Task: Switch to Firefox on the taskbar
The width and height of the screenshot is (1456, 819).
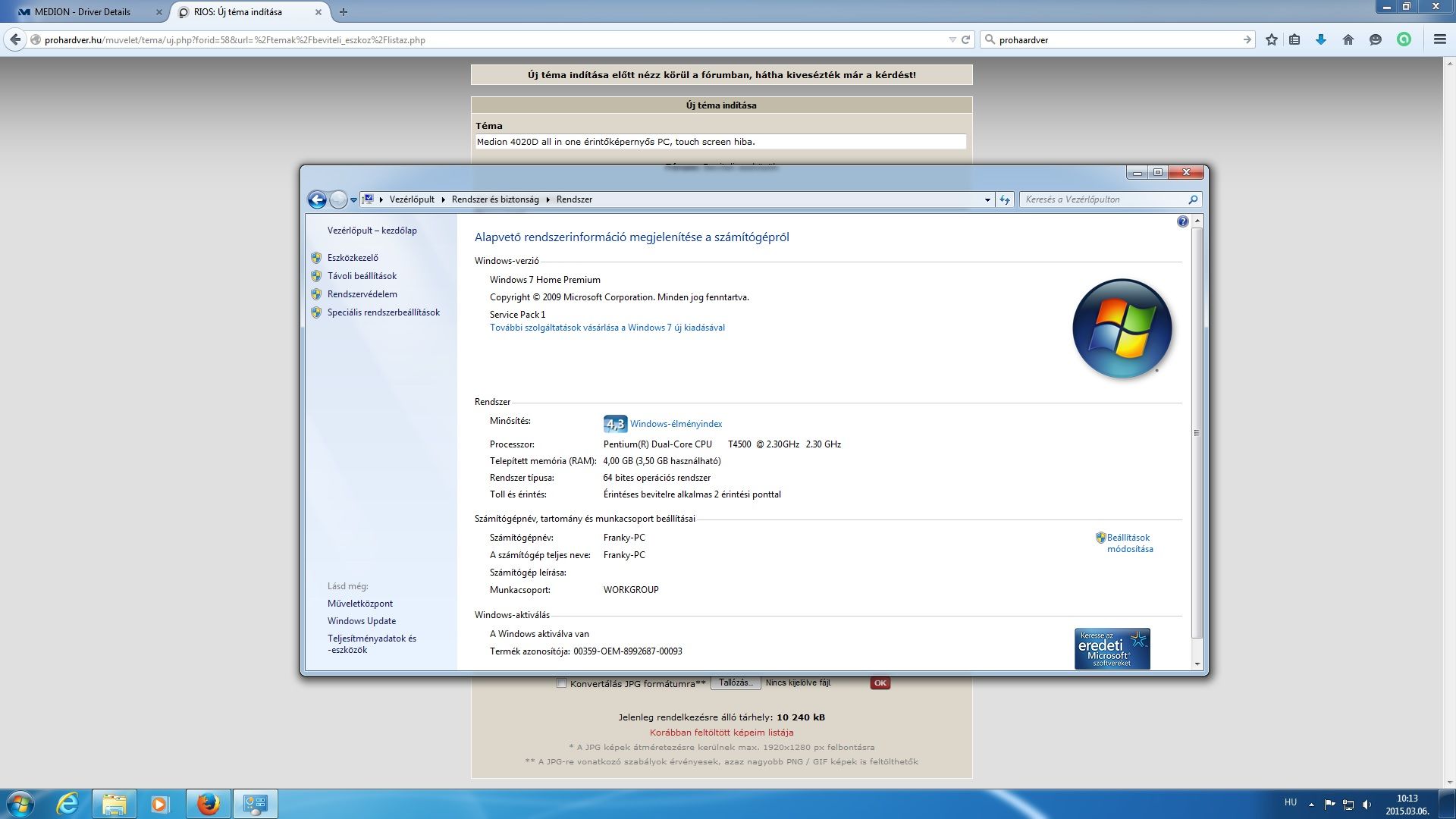Action: click(x=208, y=804)
